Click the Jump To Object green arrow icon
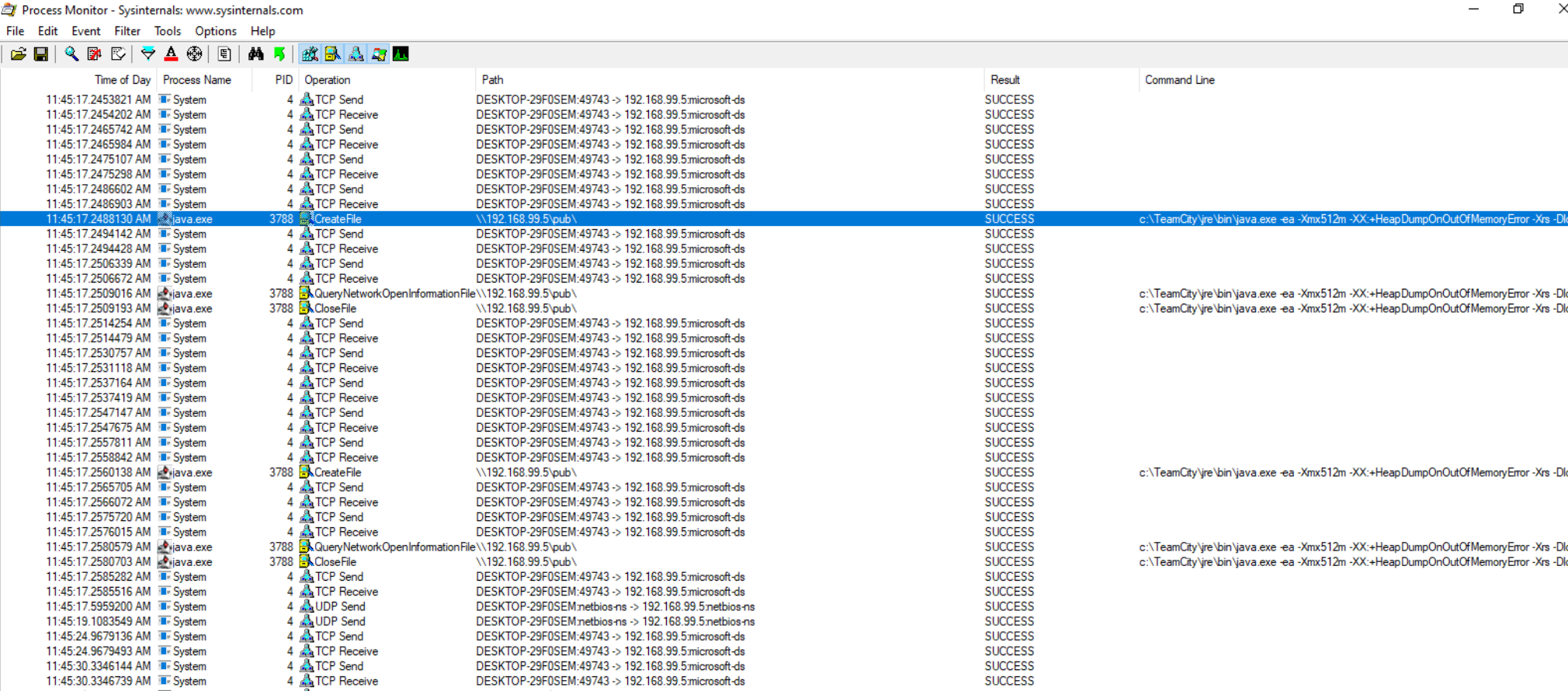This screenshot has height=691, width=1568. coord(279,54)
